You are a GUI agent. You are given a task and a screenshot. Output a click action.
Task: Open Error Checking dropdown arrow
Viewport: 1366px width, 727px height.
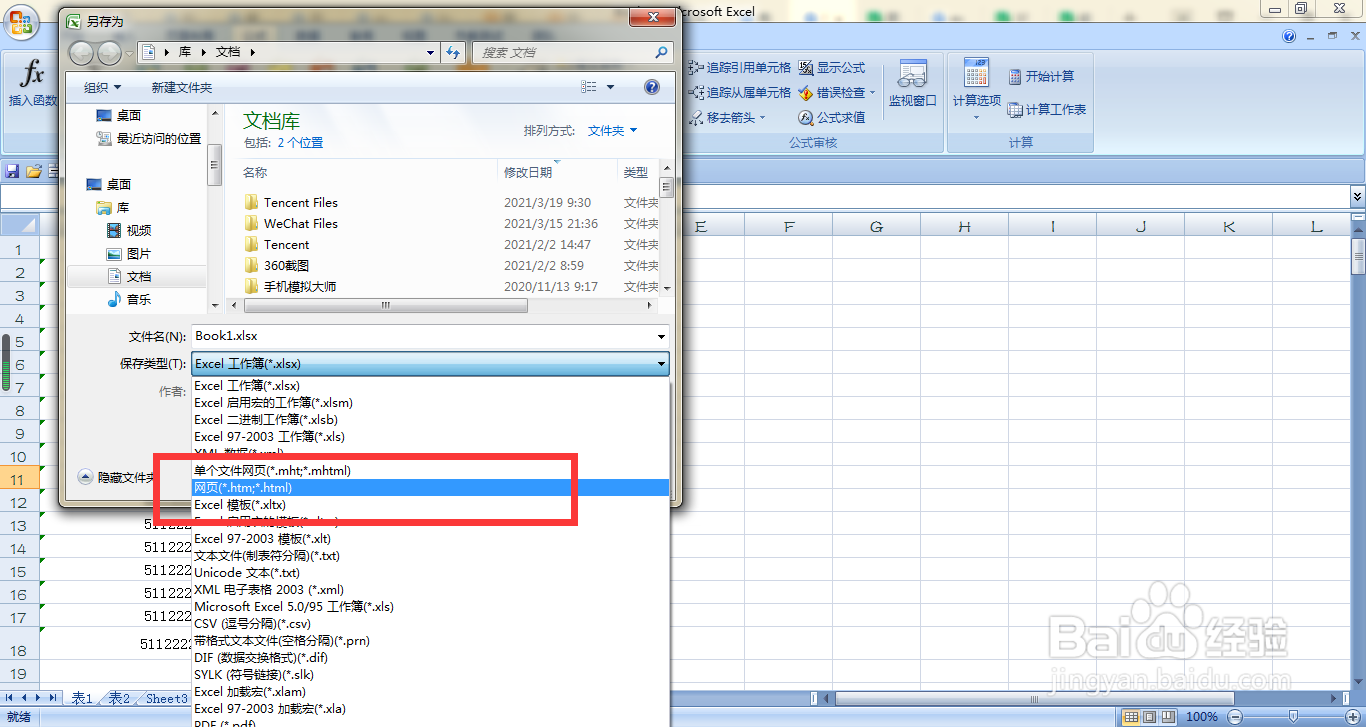(872, 93)
